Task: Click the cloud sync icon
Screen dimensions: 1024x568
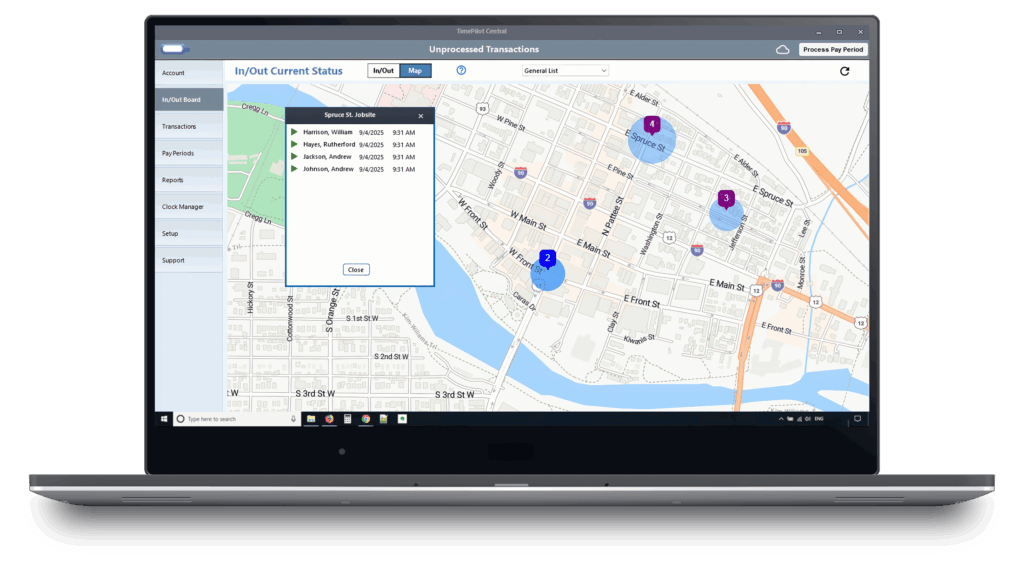Action: point(783,49)
